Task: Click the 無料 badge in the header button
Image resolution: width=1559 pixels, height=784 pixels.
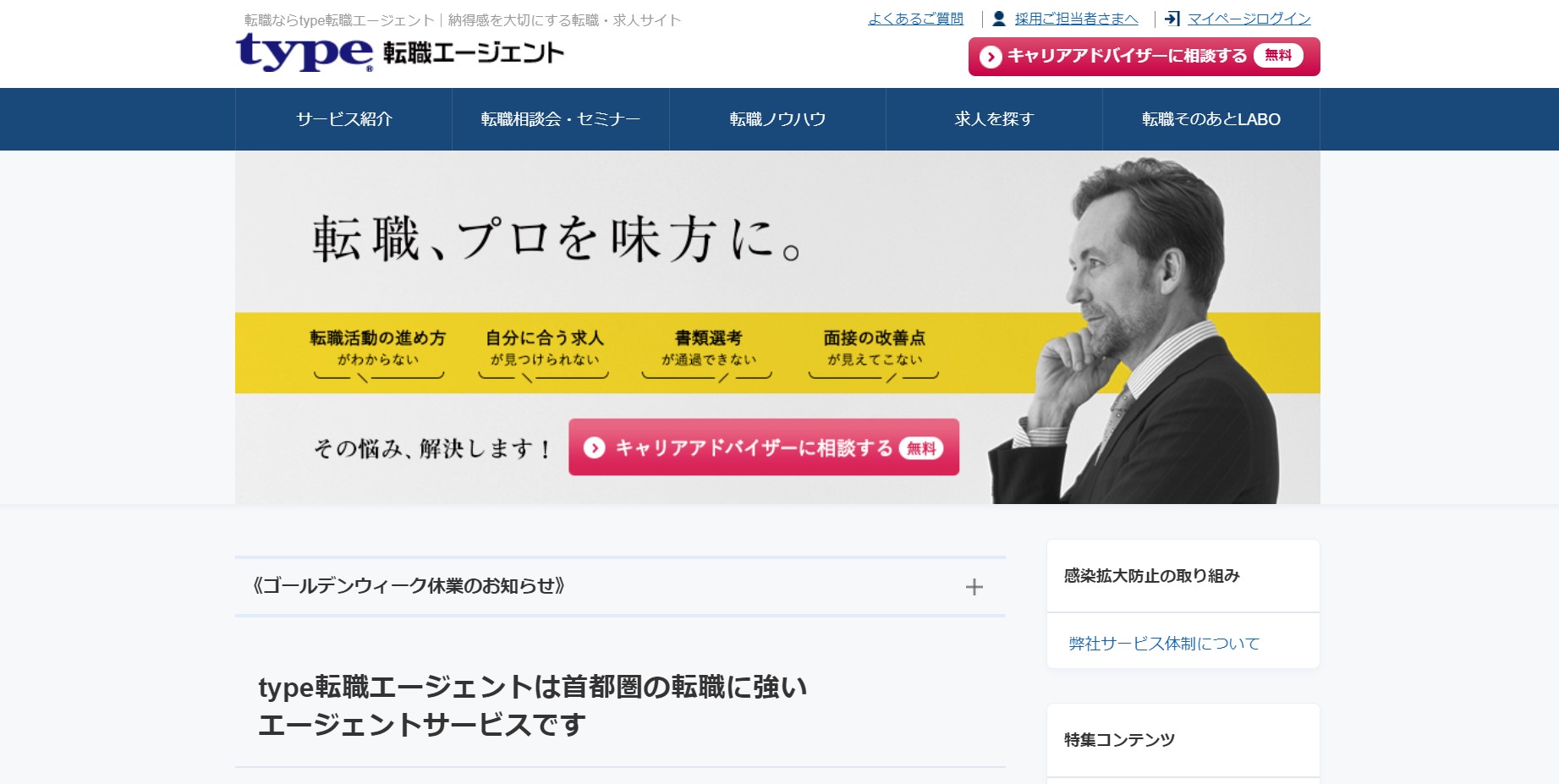Action: click(x=1277, y=56)
